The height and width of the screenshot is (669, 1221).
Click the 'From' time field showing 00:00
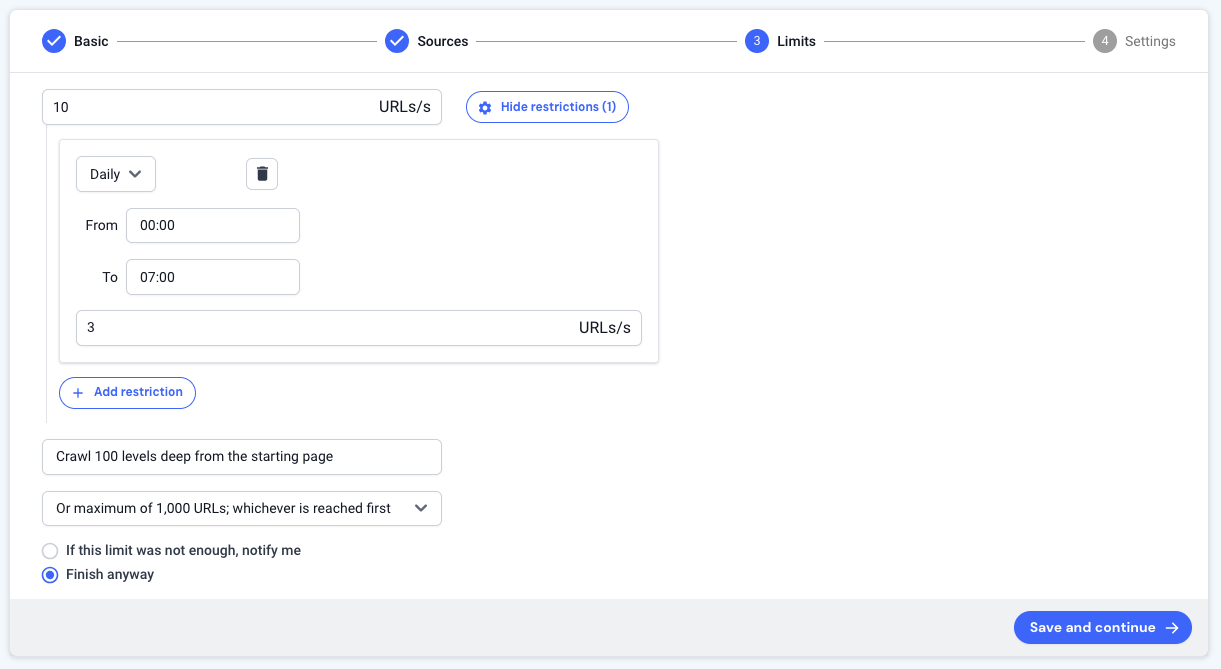212,225
